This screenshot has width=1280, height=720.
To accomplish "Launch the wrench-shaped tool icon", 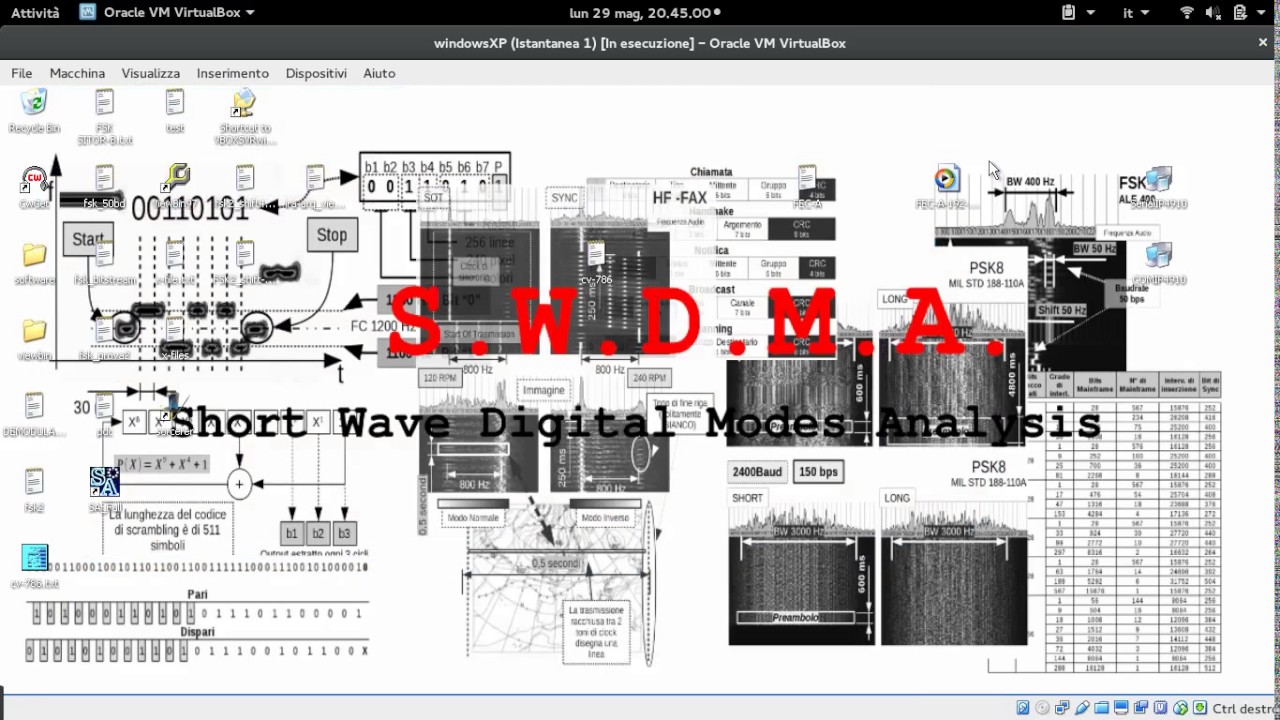I will tap(176, 179).
